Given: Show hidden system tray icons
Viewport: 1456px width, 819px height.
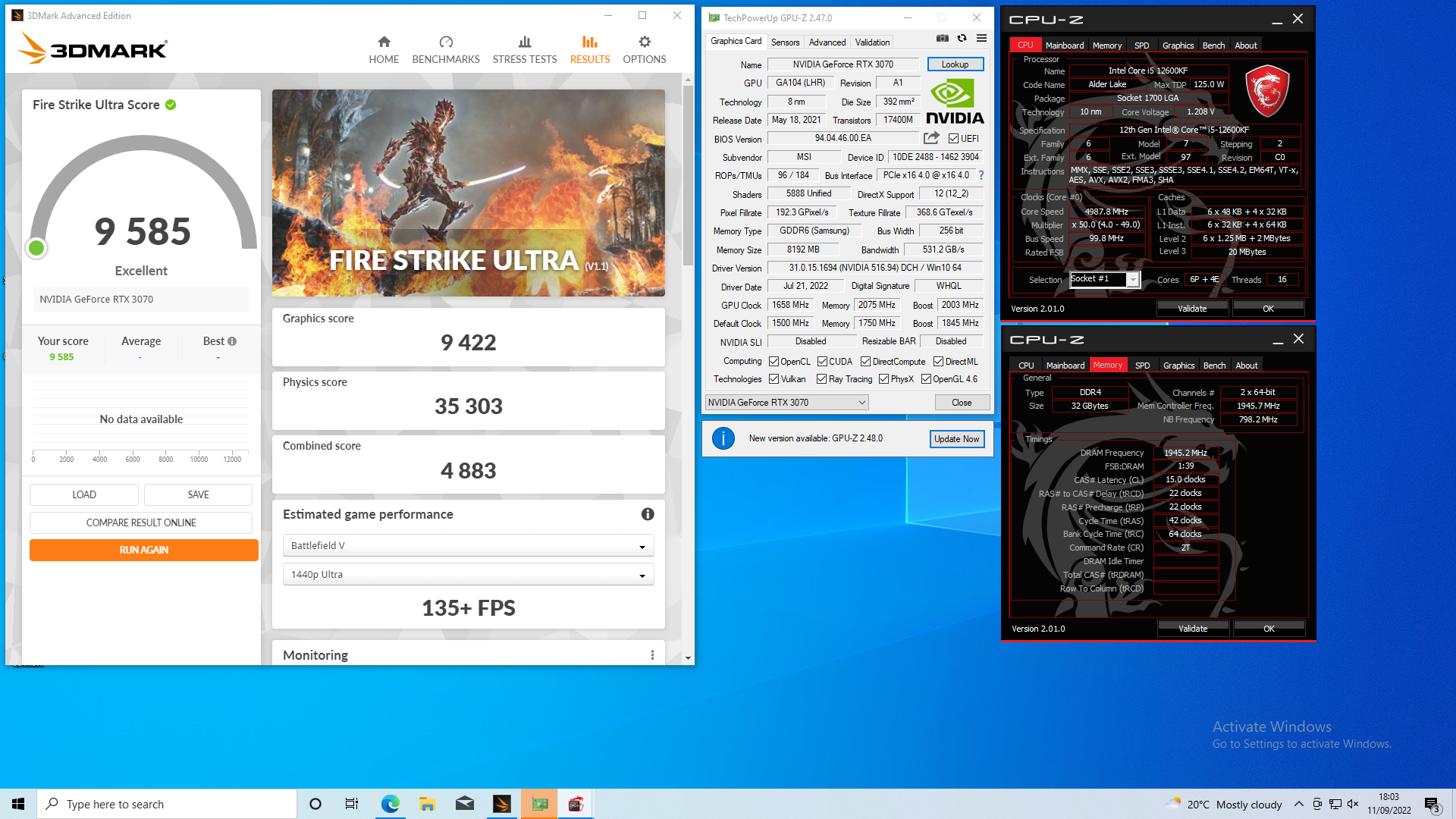Looking at the screenshot, I should coord(1299,804).
